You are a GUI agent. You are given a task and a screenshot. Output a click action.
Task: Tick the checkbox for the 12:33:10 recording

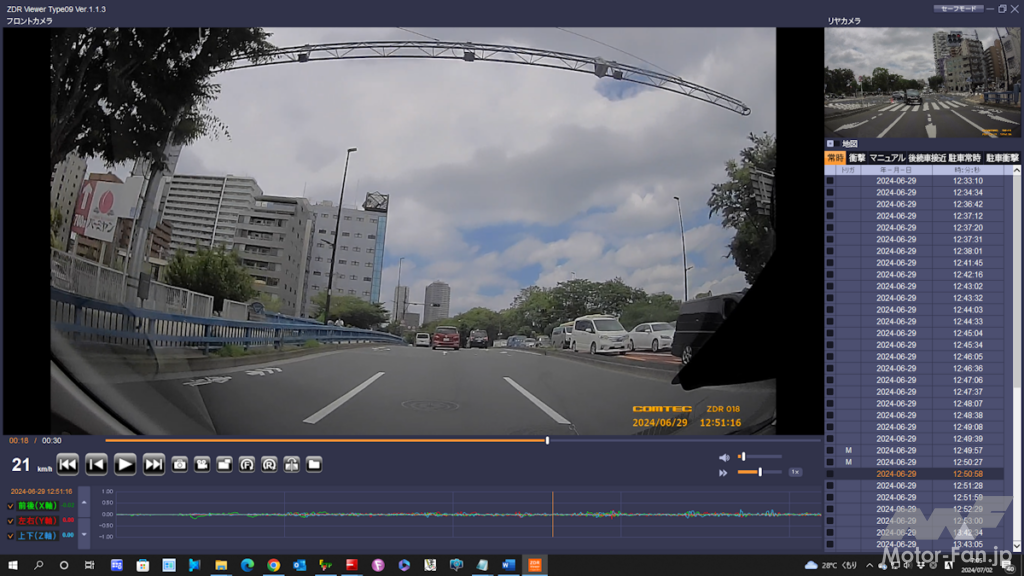(830, 181)
